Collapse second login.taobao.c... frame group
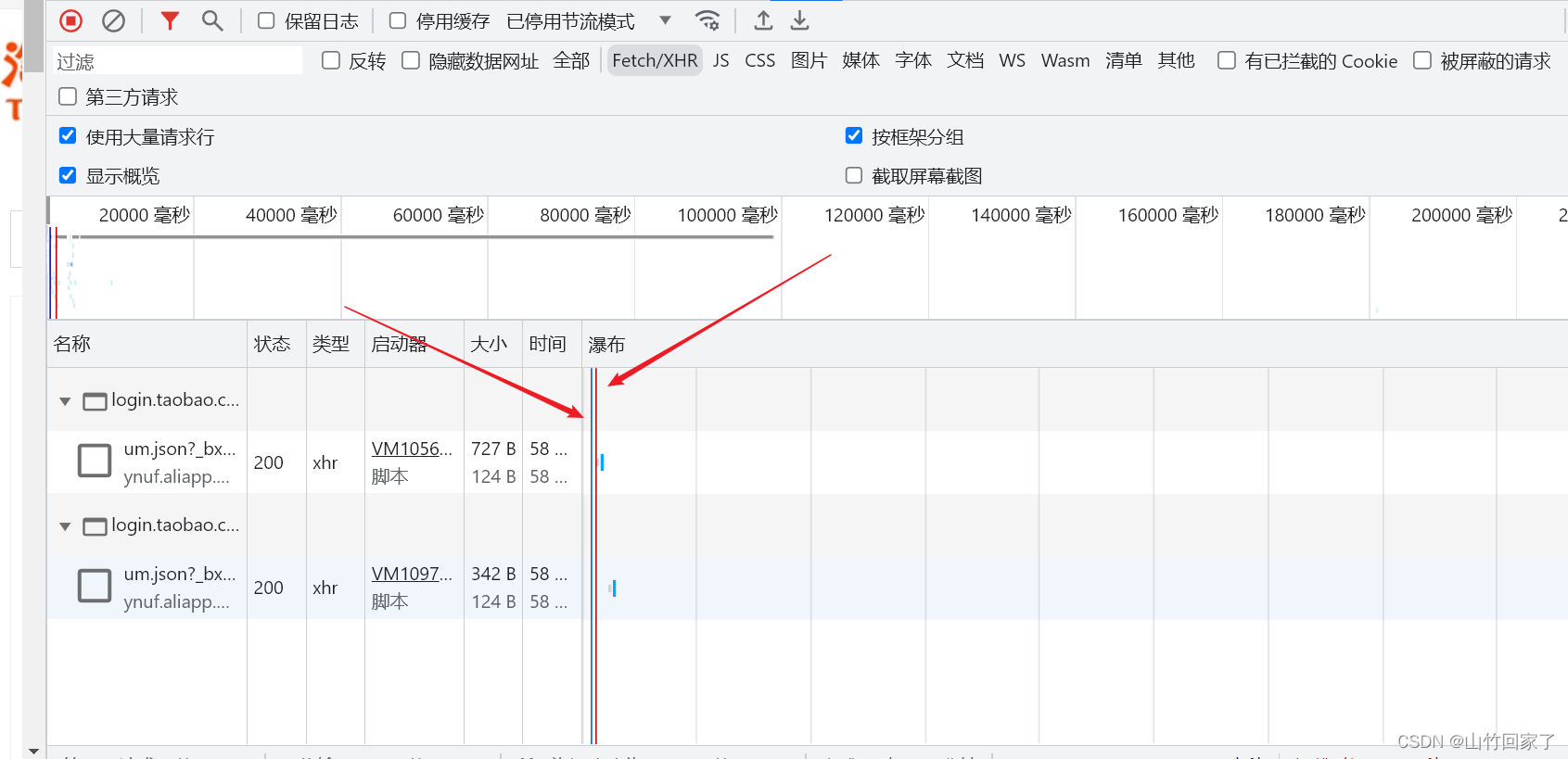1568x759 pixels. point(65,526)
